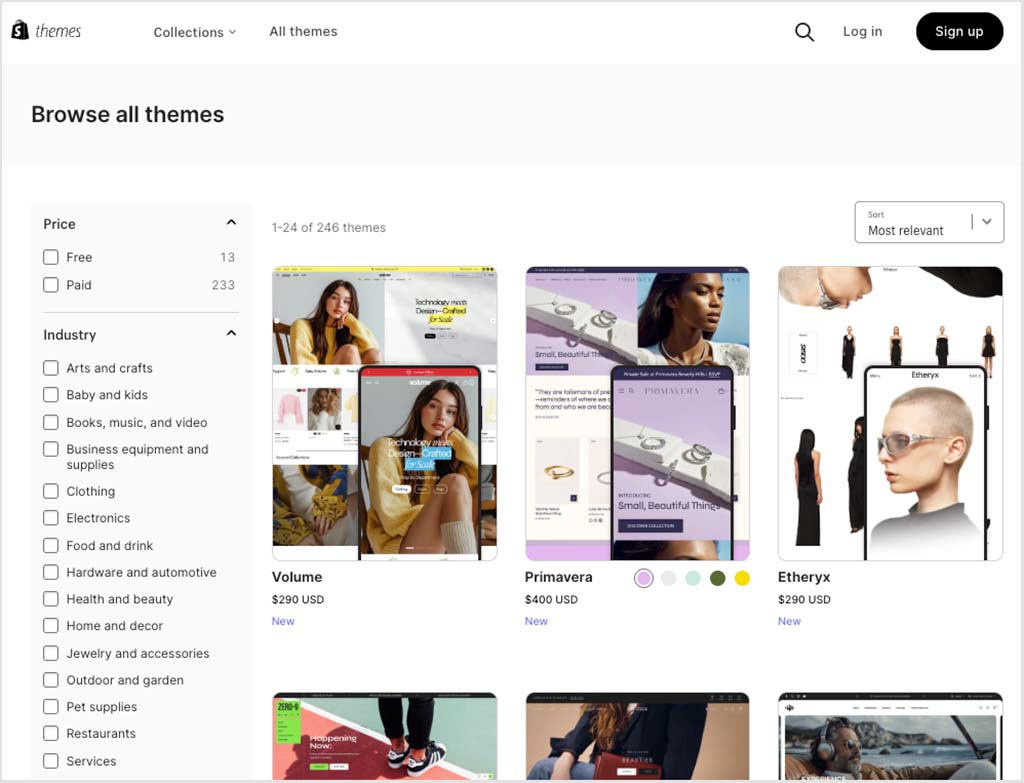Go to All themes
The width and height of the screenshot is (1024, 783).
pyautogui.click(x=303, y=31)
